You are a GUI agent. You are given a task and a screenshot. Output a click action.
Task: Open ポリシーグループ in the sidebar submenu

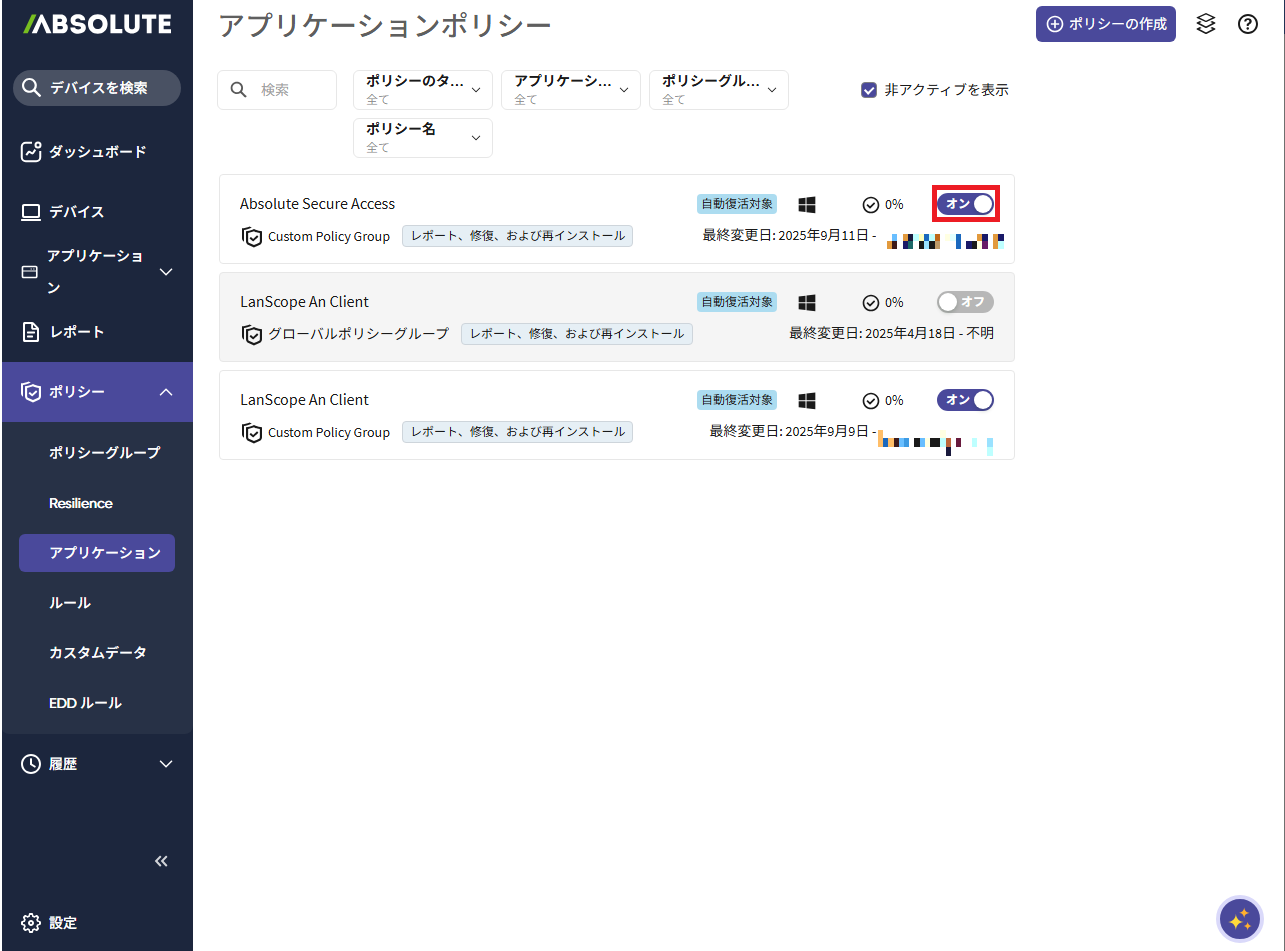coord(104,453)
